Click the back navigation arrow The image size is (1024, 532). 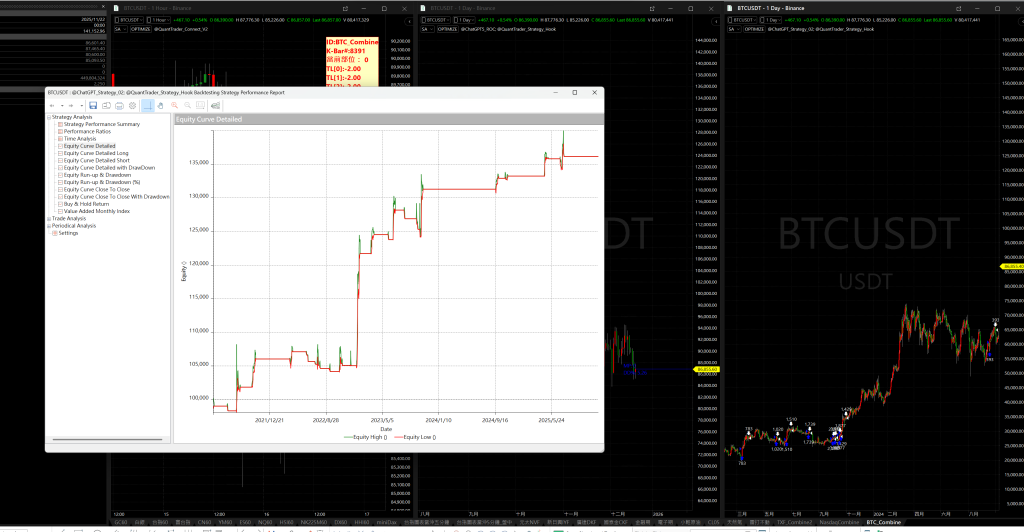(x=52, y=105)
